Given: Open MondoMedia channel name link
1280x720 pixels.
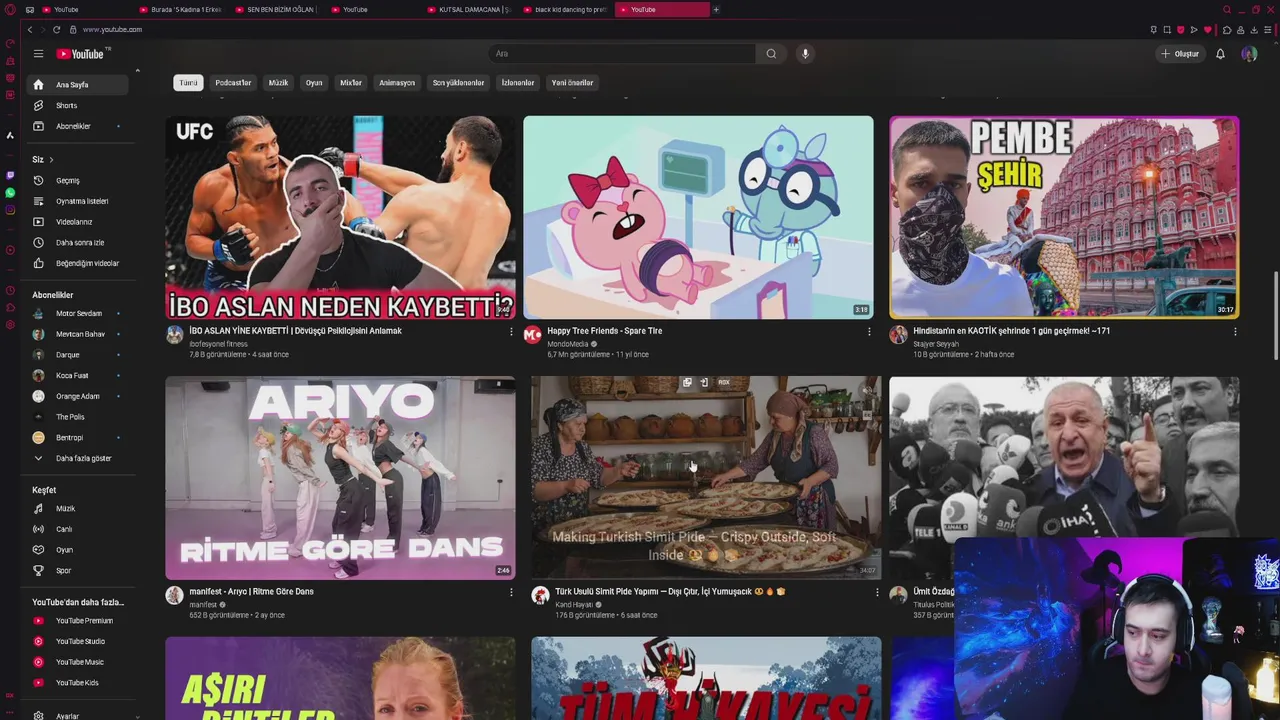Looking at the screenshot, I should coord(567,344).
